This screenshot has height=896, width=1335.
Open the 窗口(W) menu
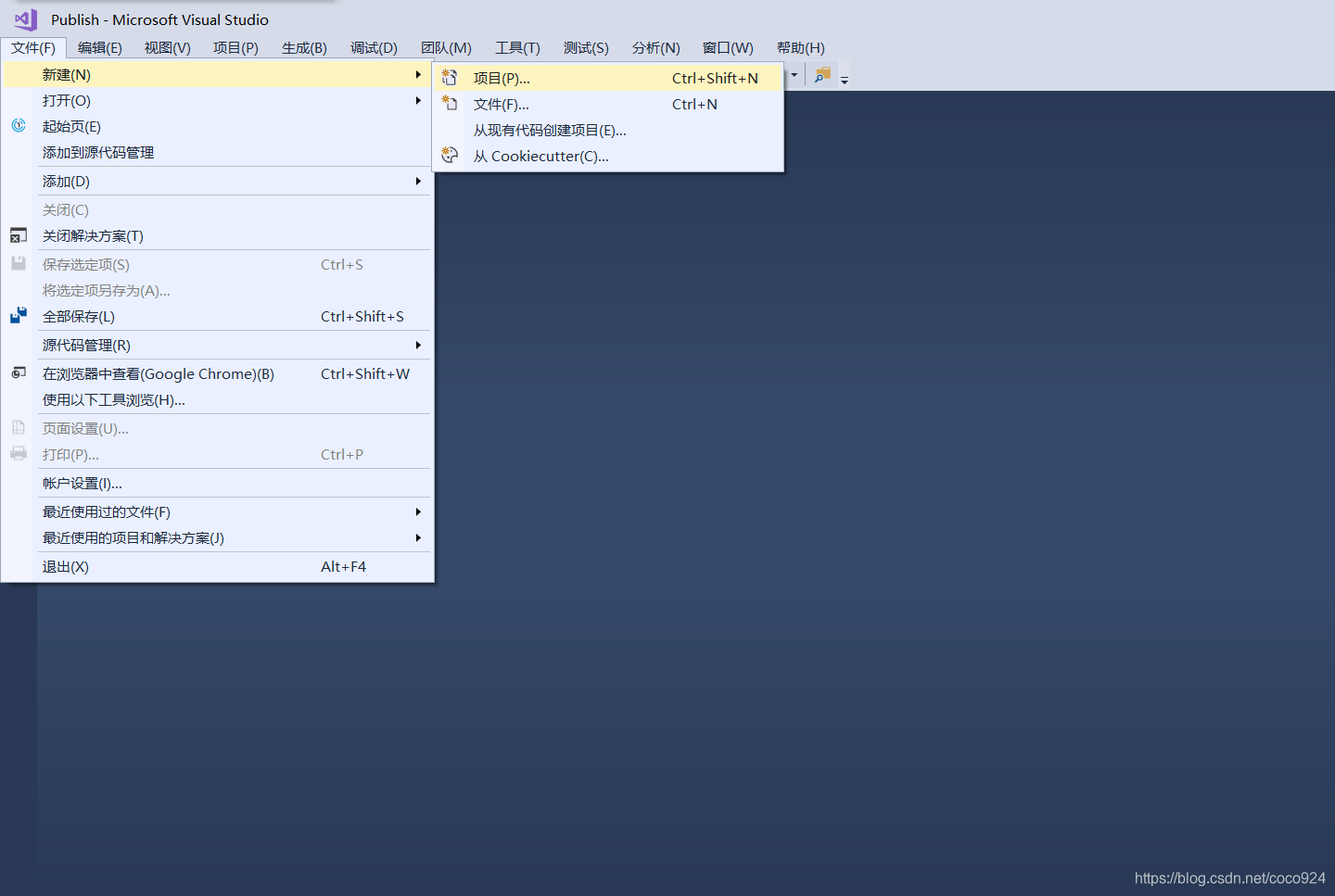728,47
